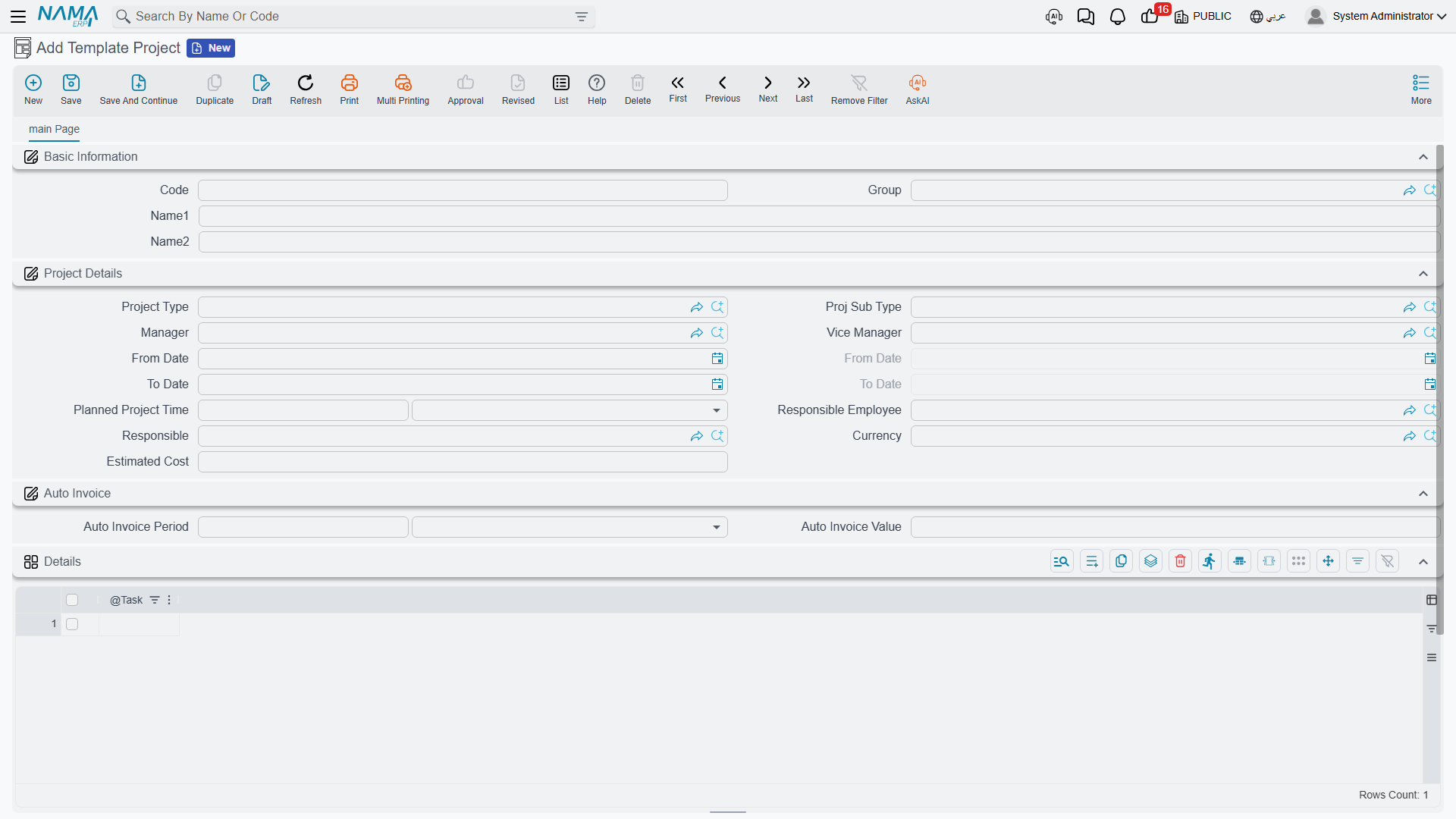Focus the Search By Name Or Code box
The image size is (1456, 819).
click(353, 17)
